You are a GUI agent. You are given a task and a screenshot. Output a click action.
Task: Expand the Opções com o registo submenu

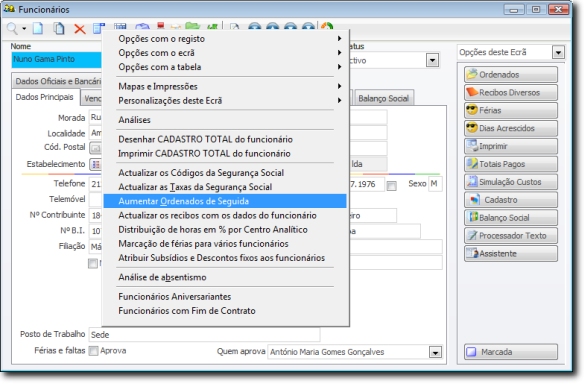click(225, 39)
